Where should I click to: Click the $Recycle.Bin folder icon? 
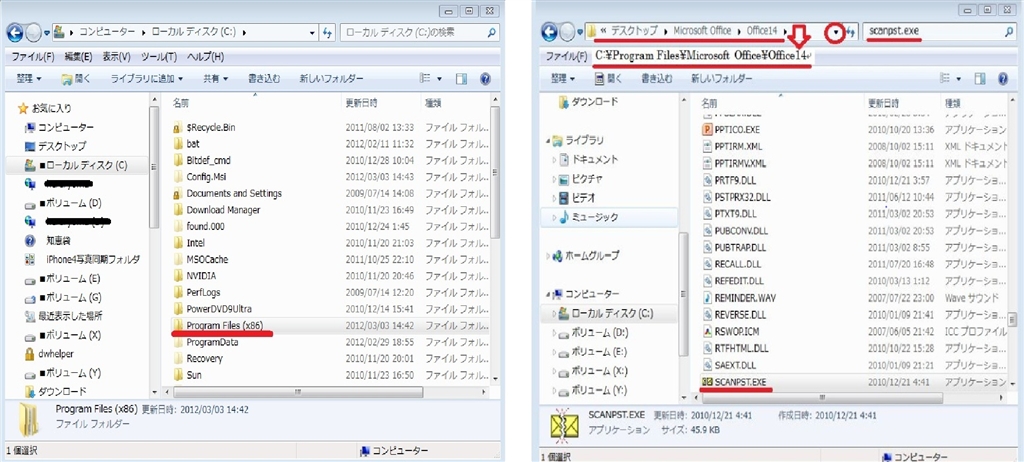click(177, 127)
